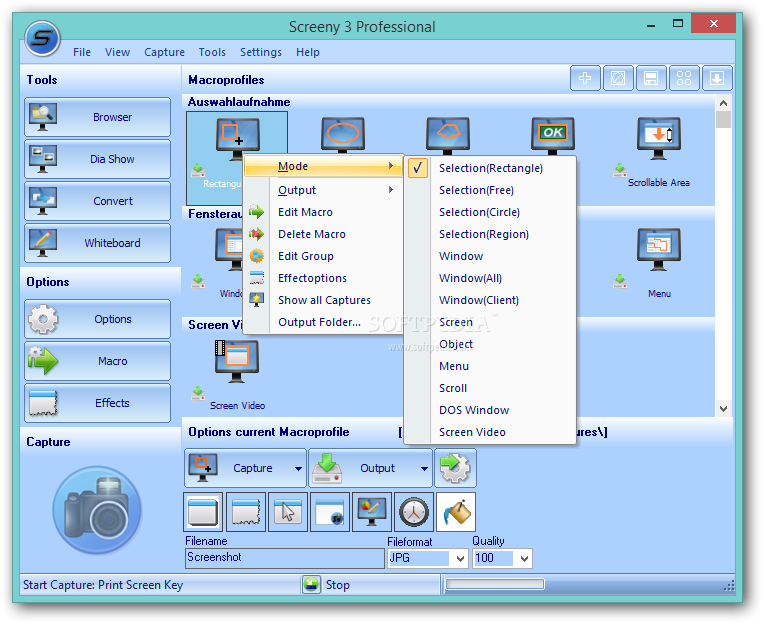Click the save disk icon in Macroprofiles toolbar
The width and height of the screenshot is (763, 623).
coord(651,78)
